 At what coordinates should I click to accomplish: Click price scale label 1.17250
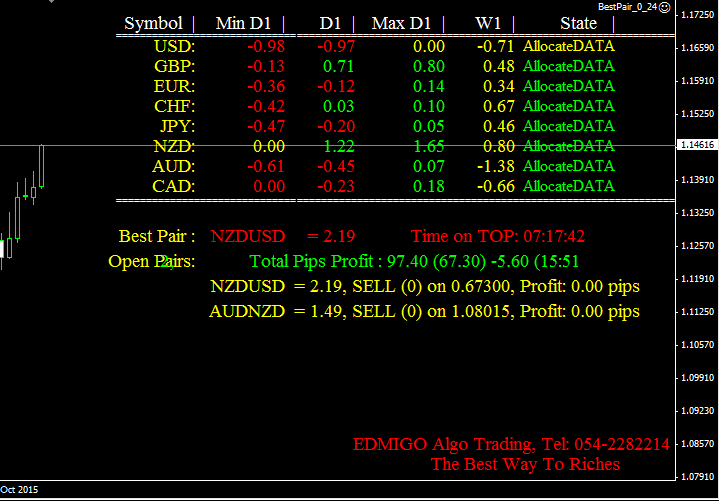tap(697, 15)
